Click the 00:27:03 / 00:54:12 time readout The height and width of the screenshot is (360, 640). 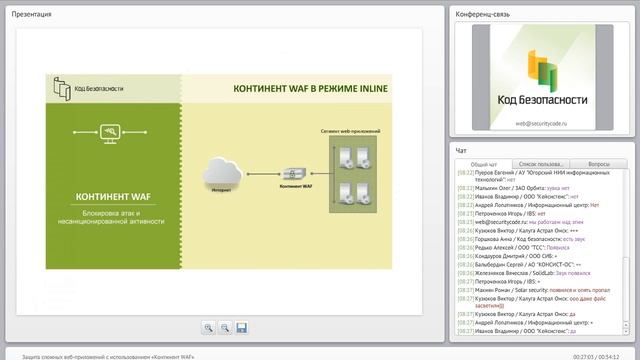click(x=596, y=357)
